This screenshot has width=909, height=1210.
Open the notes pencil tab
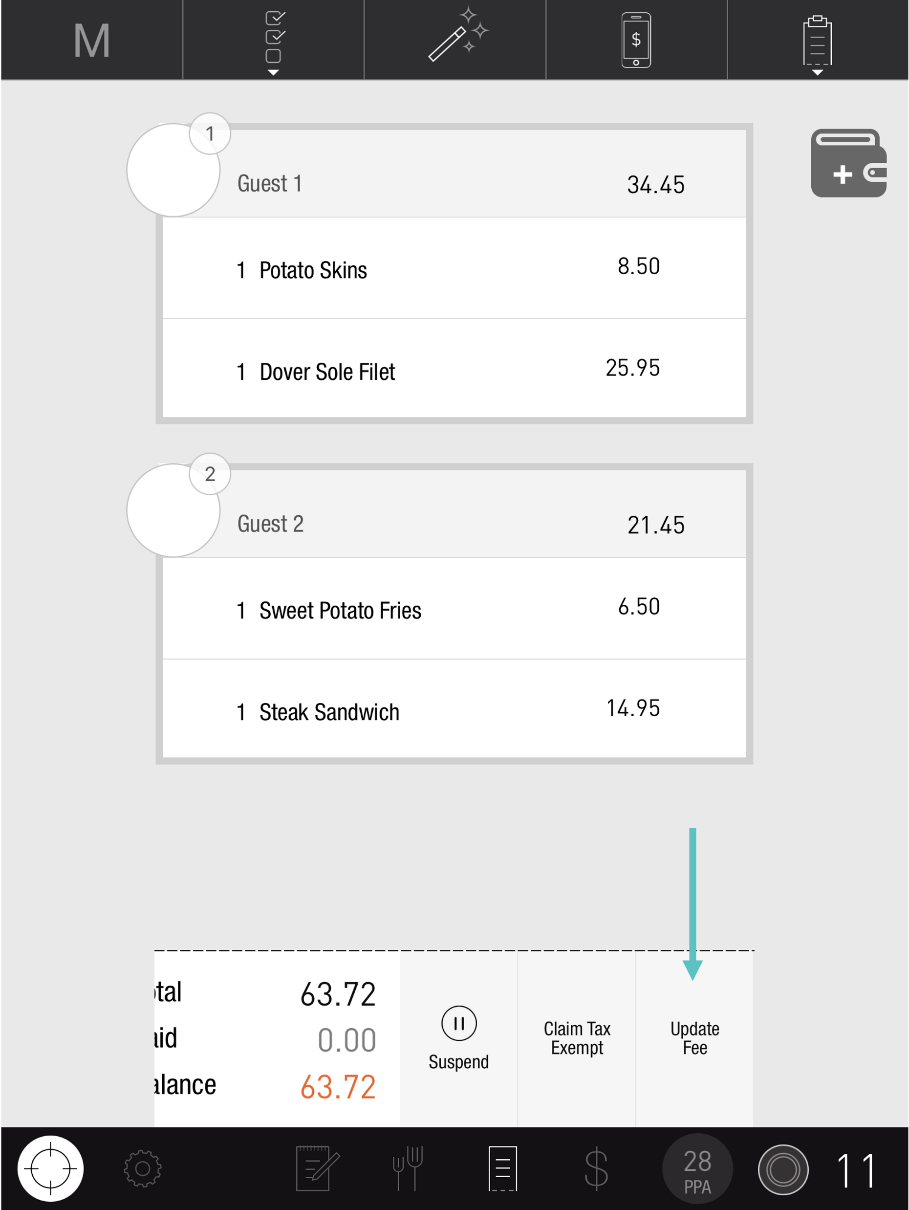(318, 1168)
